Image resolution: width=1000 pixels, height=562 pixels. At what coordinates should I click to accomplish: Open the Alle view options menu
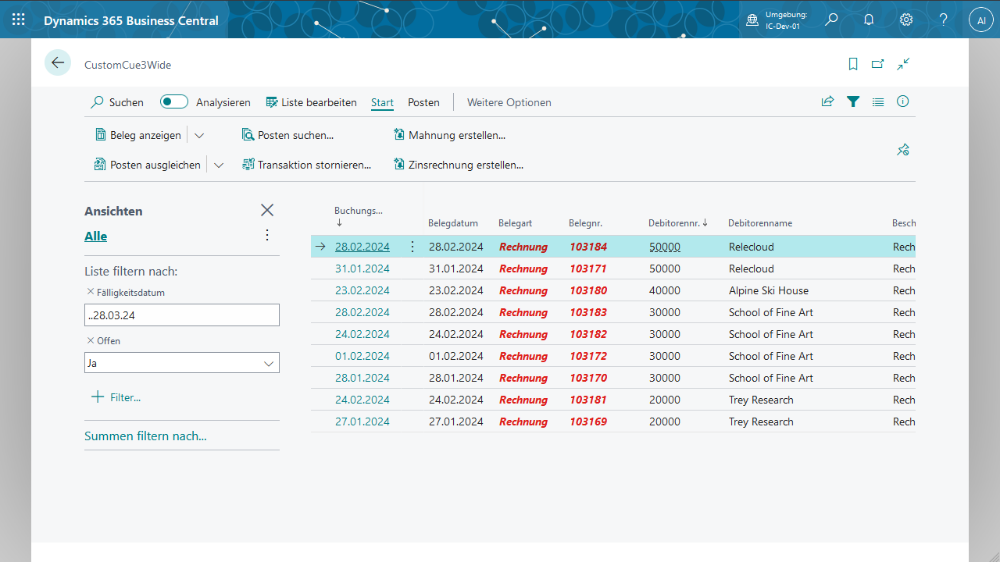click(267, 235)
